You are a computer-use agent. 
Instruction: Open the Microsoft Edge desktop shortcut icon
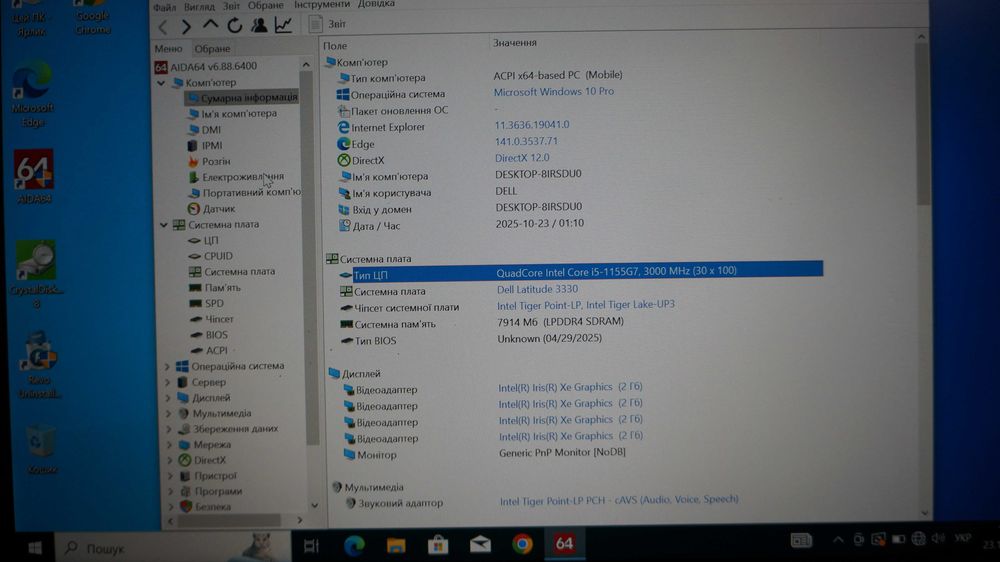(x=32, y=94)
